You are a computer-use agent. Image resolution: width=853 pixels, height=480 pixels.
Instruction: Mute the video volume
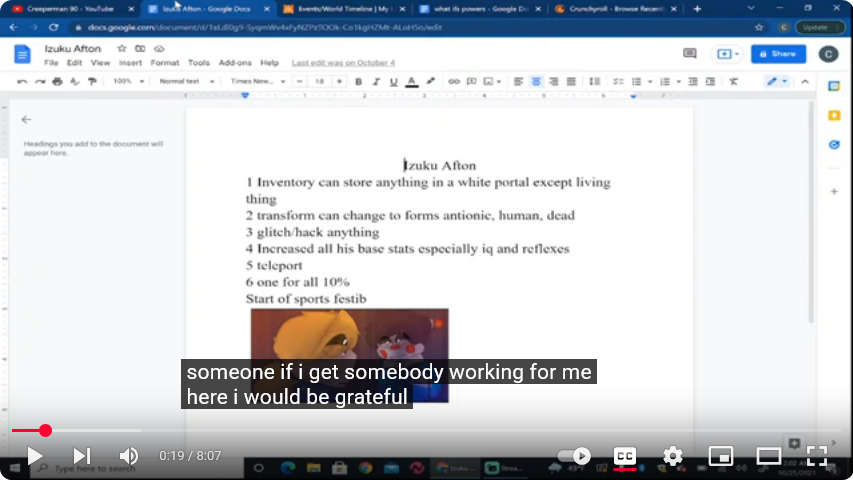pos(129,456)
